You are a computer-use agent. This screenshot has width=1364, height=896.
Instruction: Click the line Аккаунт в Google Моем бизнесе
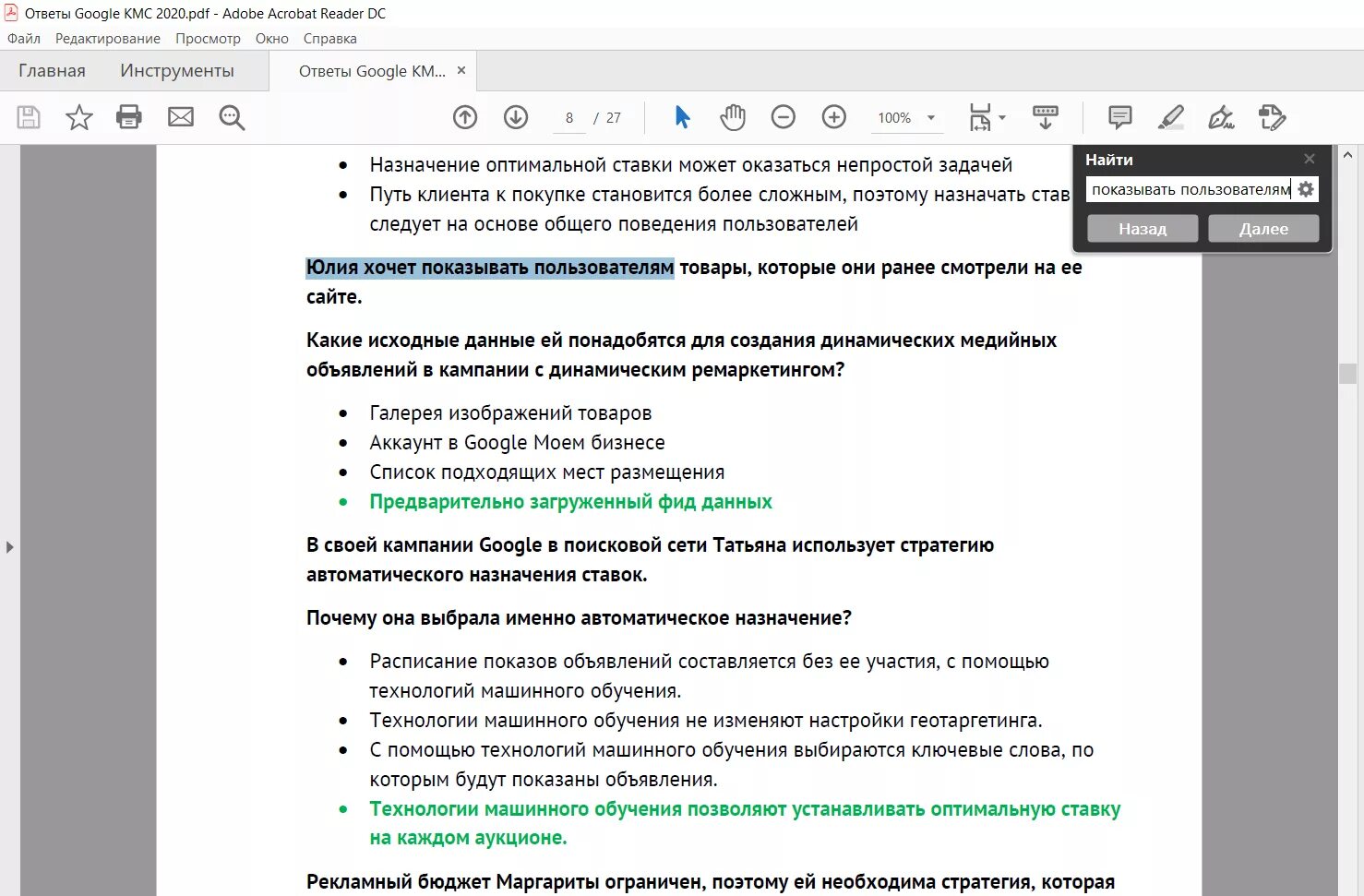pyautogui.click(x=517, y=443)
